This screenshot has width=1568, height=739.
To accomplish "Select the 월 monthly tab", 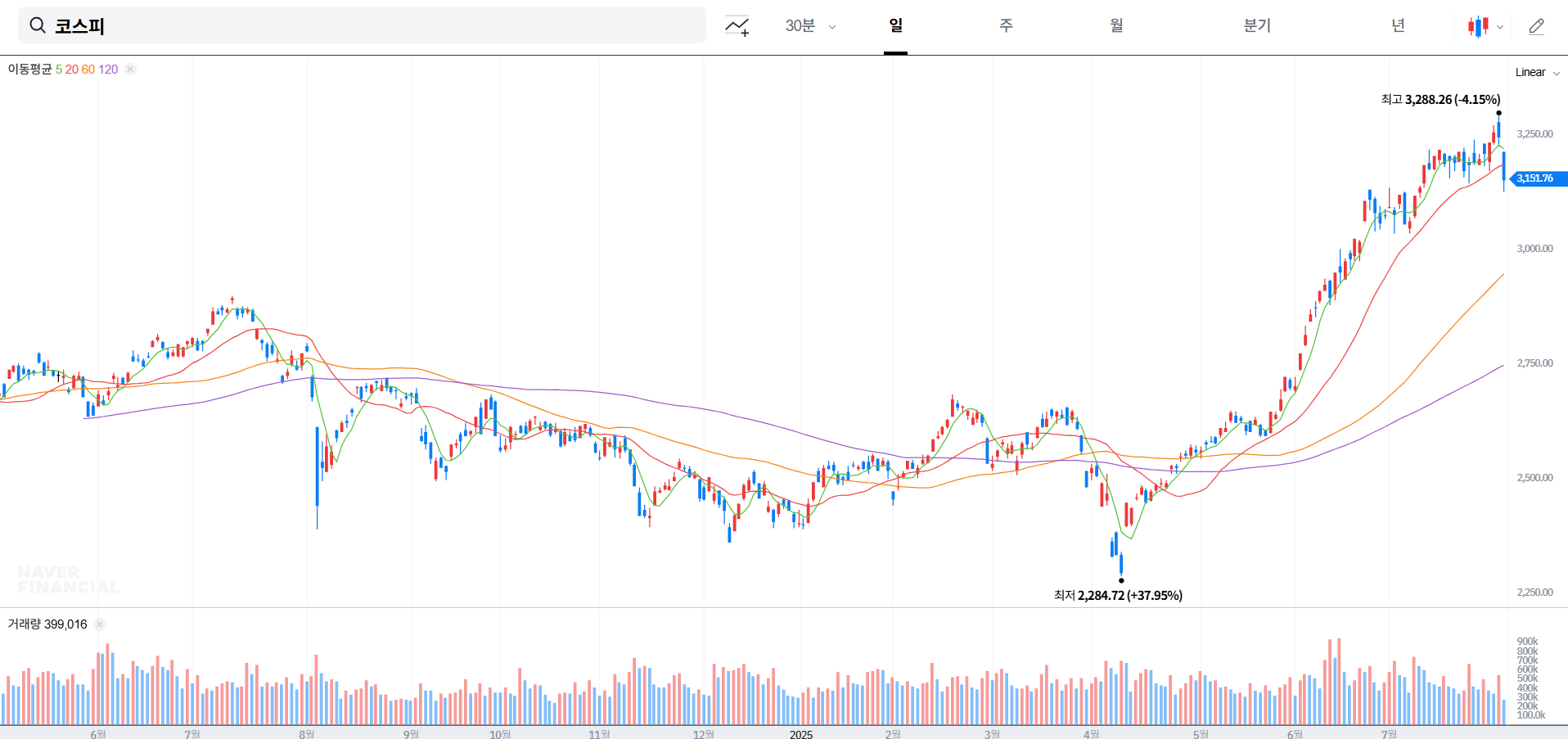I will pyautogui.click(x=1116, y=25).
